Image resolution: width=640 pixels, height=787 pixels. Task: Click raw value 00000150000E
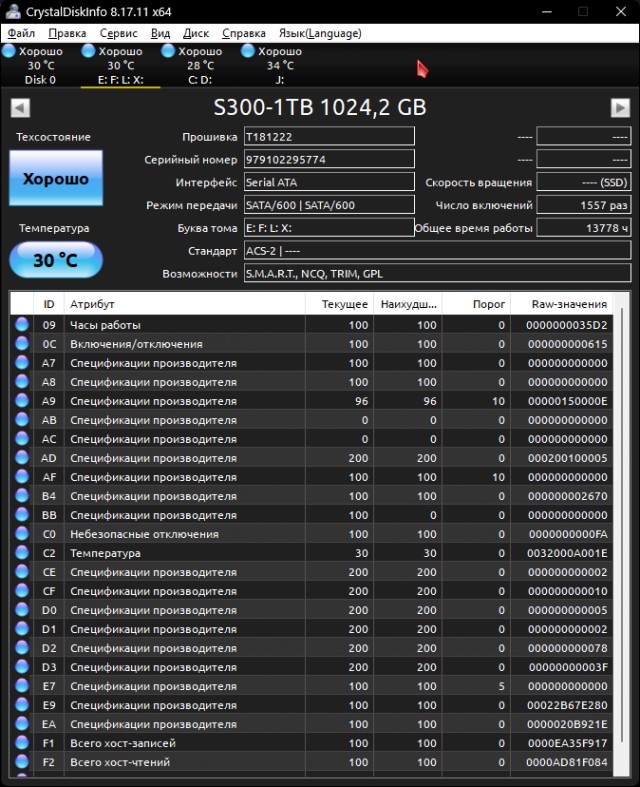coord(567,401)
